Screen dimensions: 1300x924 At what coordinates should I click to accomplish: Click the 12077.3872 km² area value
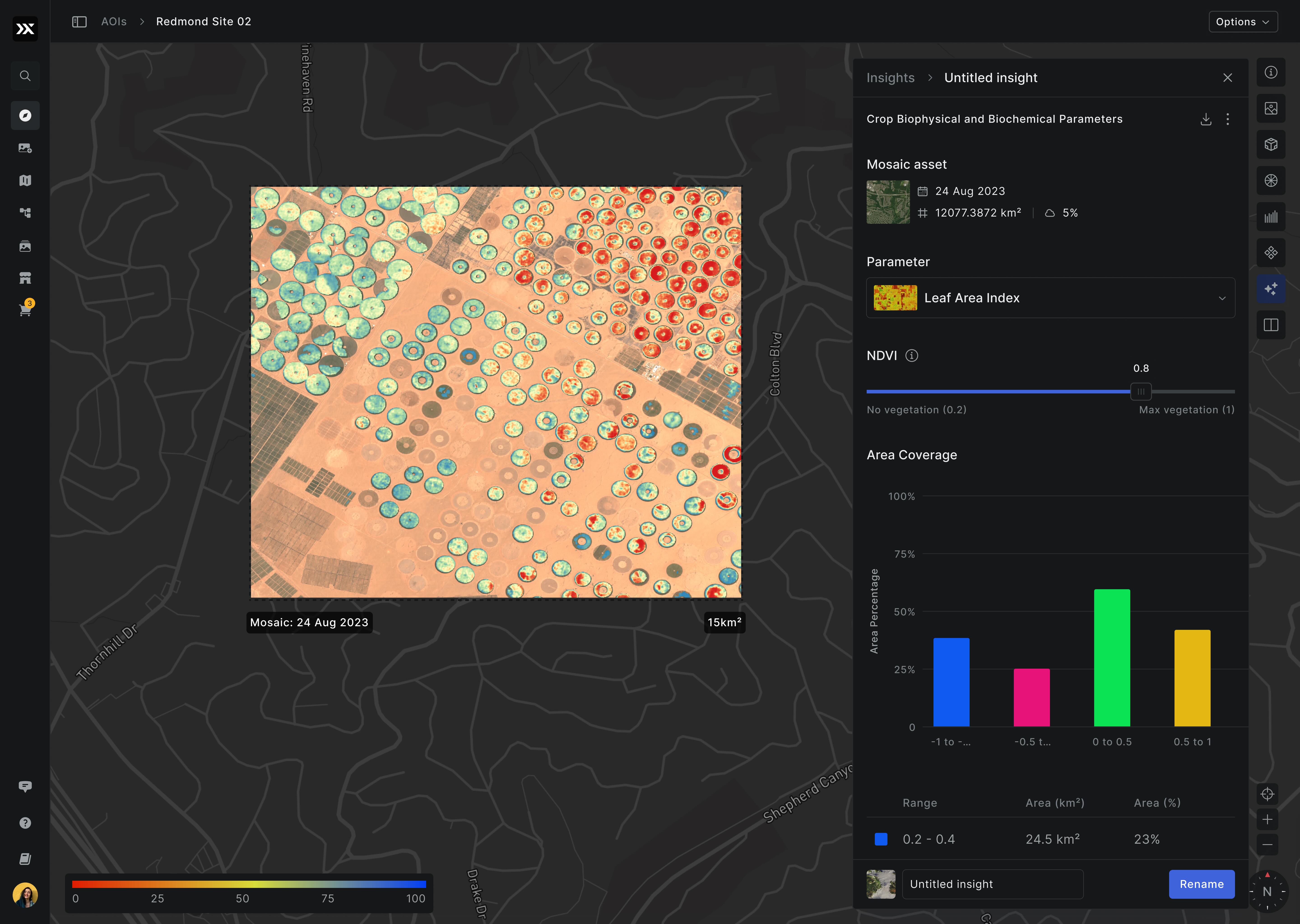pyautogui.click(x=978, y=213)
